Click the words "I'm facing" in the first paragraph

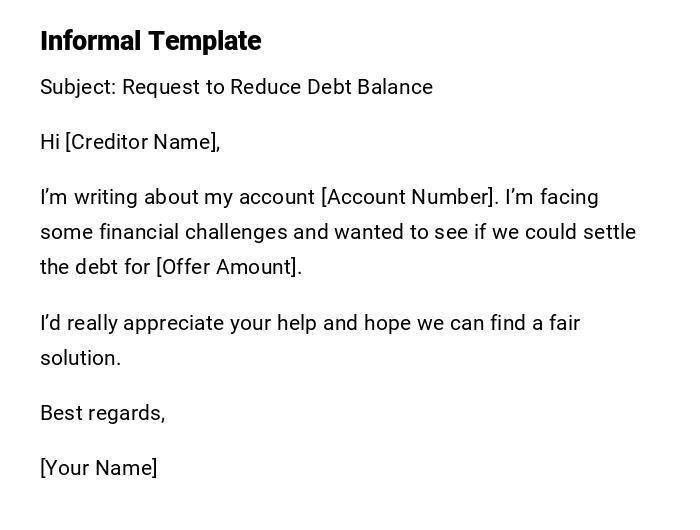[x=552, y=197]
